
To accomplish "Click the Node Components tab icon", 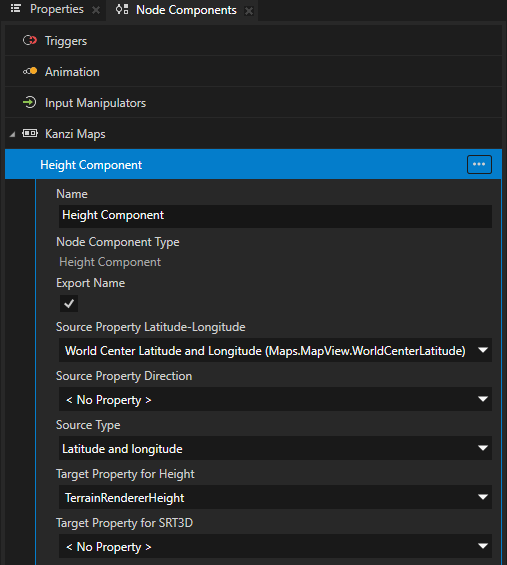I will click(x=122, y=10).
